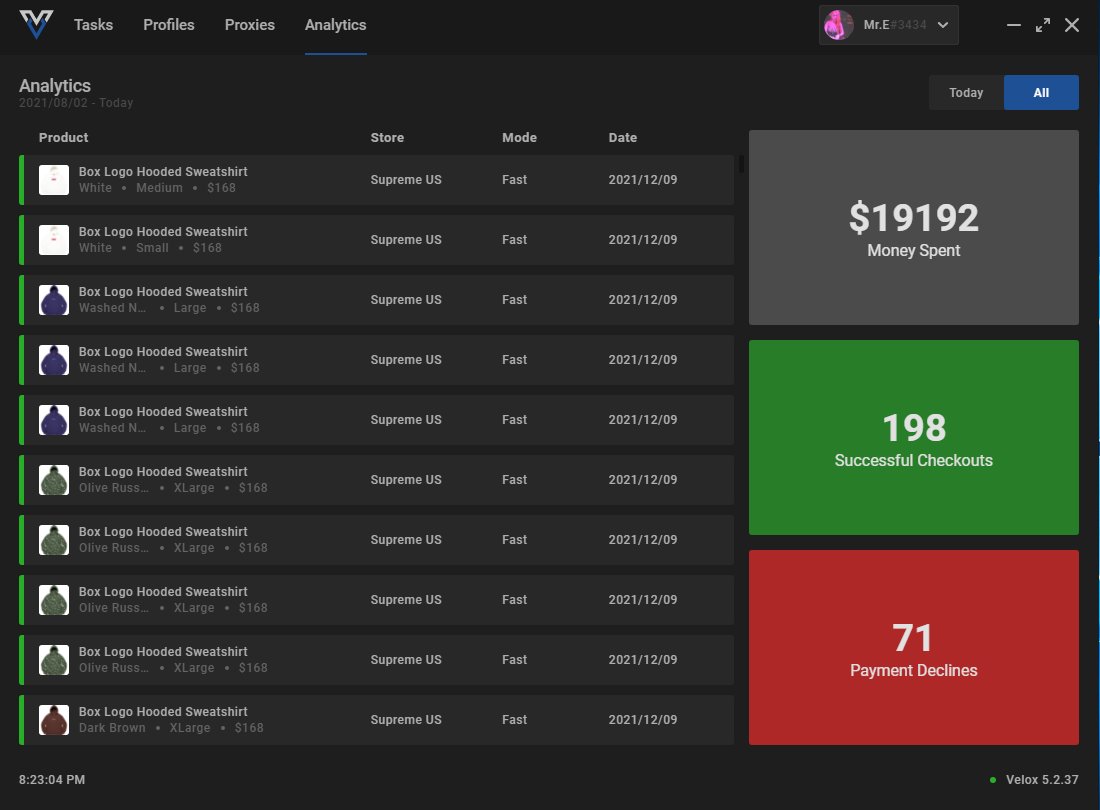Click the green connection status dot

[993, 780]
